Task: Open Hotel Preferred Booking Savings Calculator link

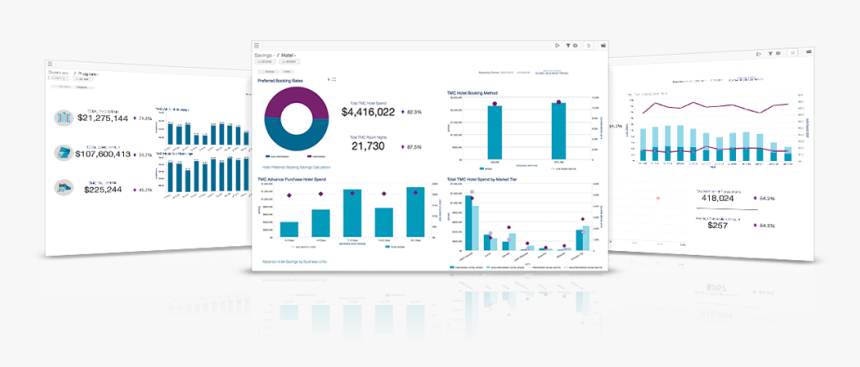Action: pos(297,167)
